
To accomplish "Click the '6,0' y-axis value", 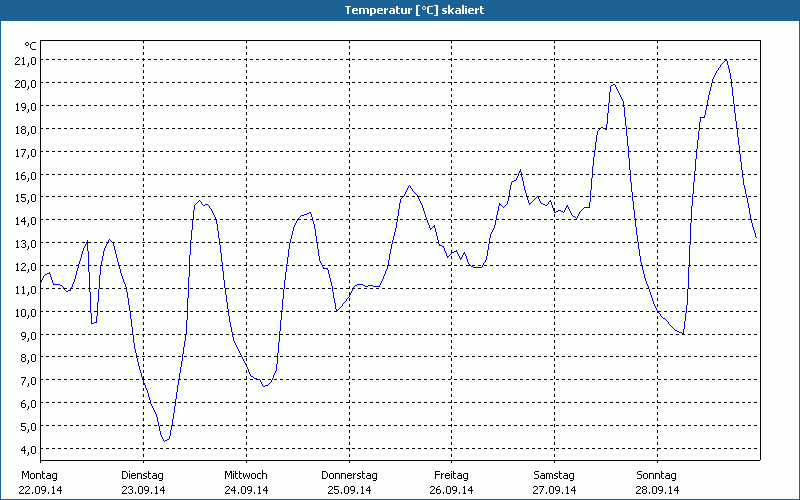I will [29, 404].
